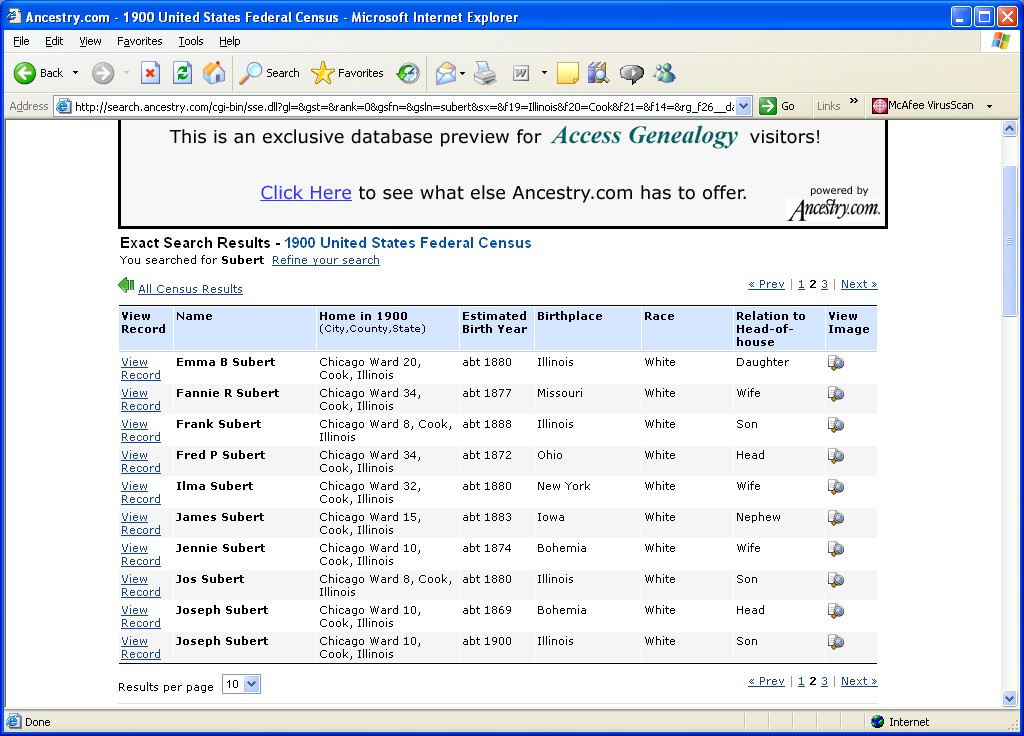Open the File menu
Image resolution: width=1024 pixels, height=736 pixels.
click(21, 41)
